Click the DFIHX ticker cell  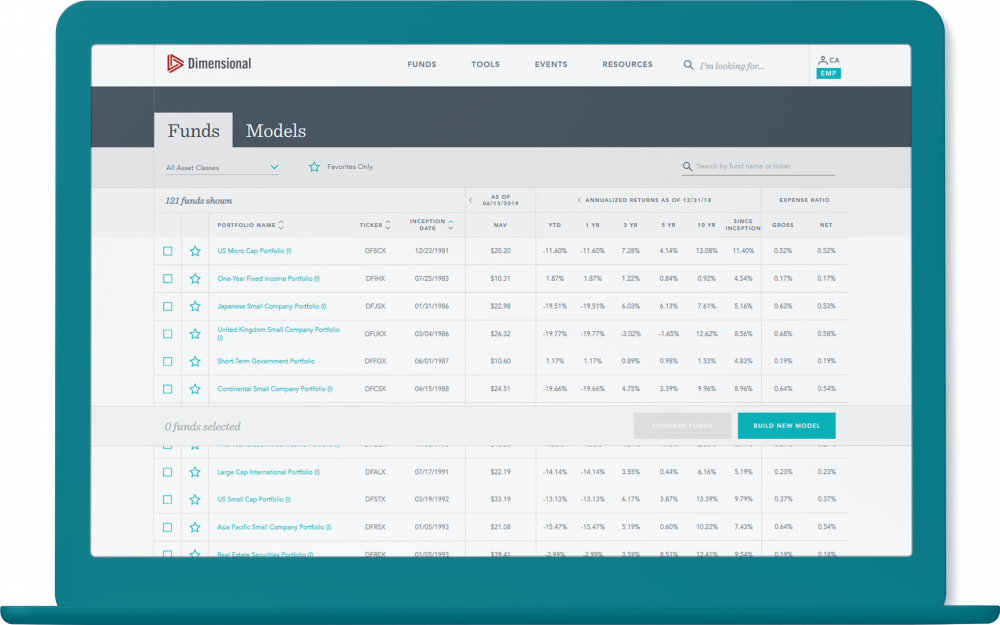point(375,279)
